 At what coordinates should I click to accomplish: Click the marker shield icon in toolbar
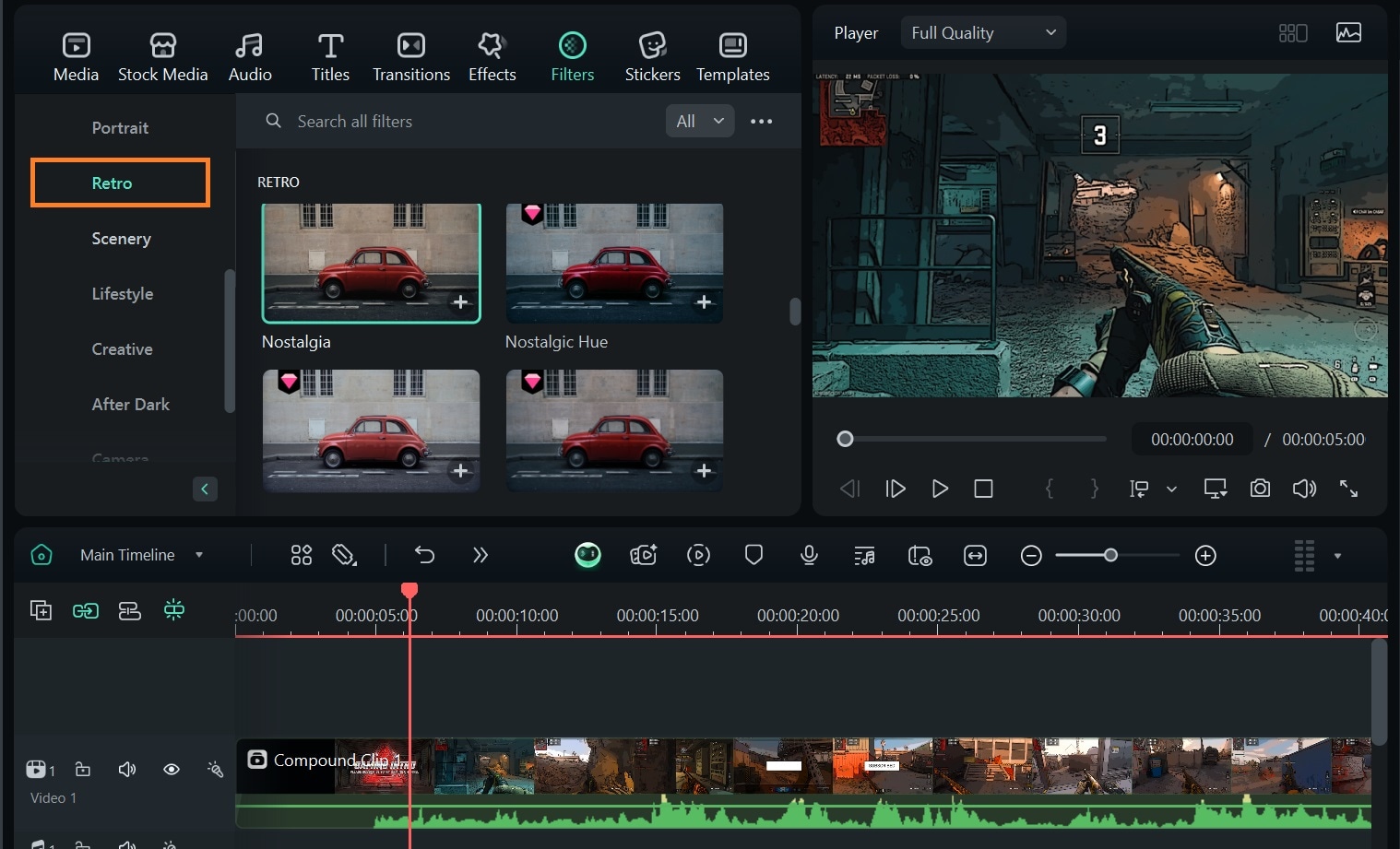coord(753,555)
